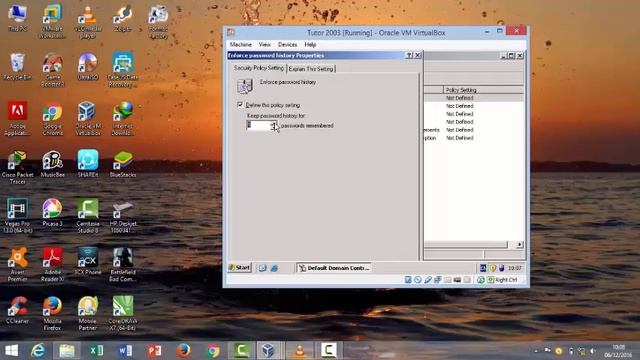Image resolution: width=640 pixels, height=360 pixels.
Task: Open File Explorer from host taskbar
Action: (67, 351)
